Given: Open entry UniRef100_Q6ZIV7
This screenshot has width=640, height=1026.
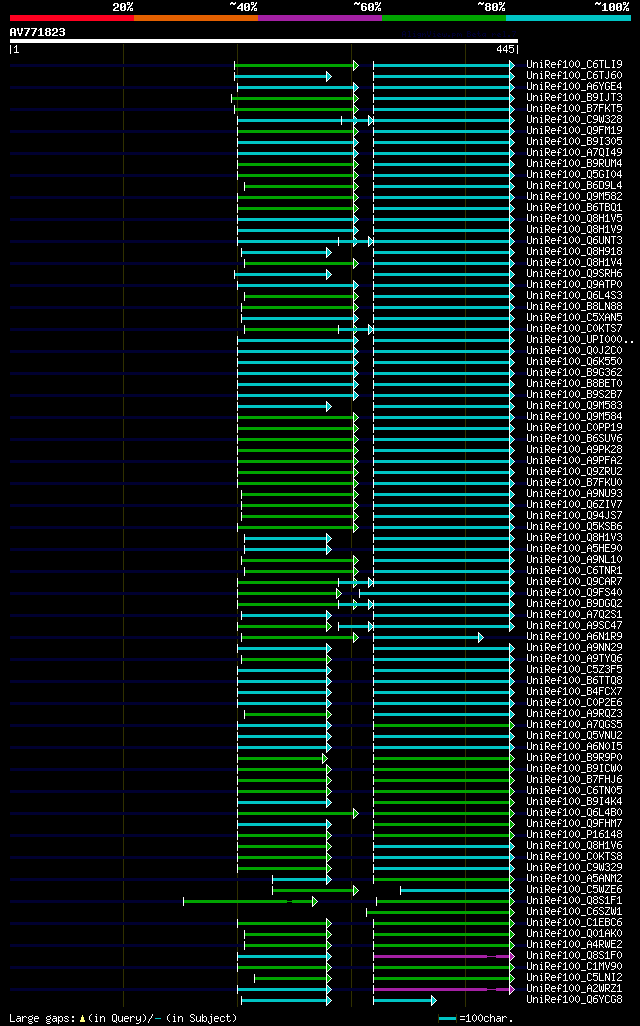Looking at the screenshot, I should (575, 504).
